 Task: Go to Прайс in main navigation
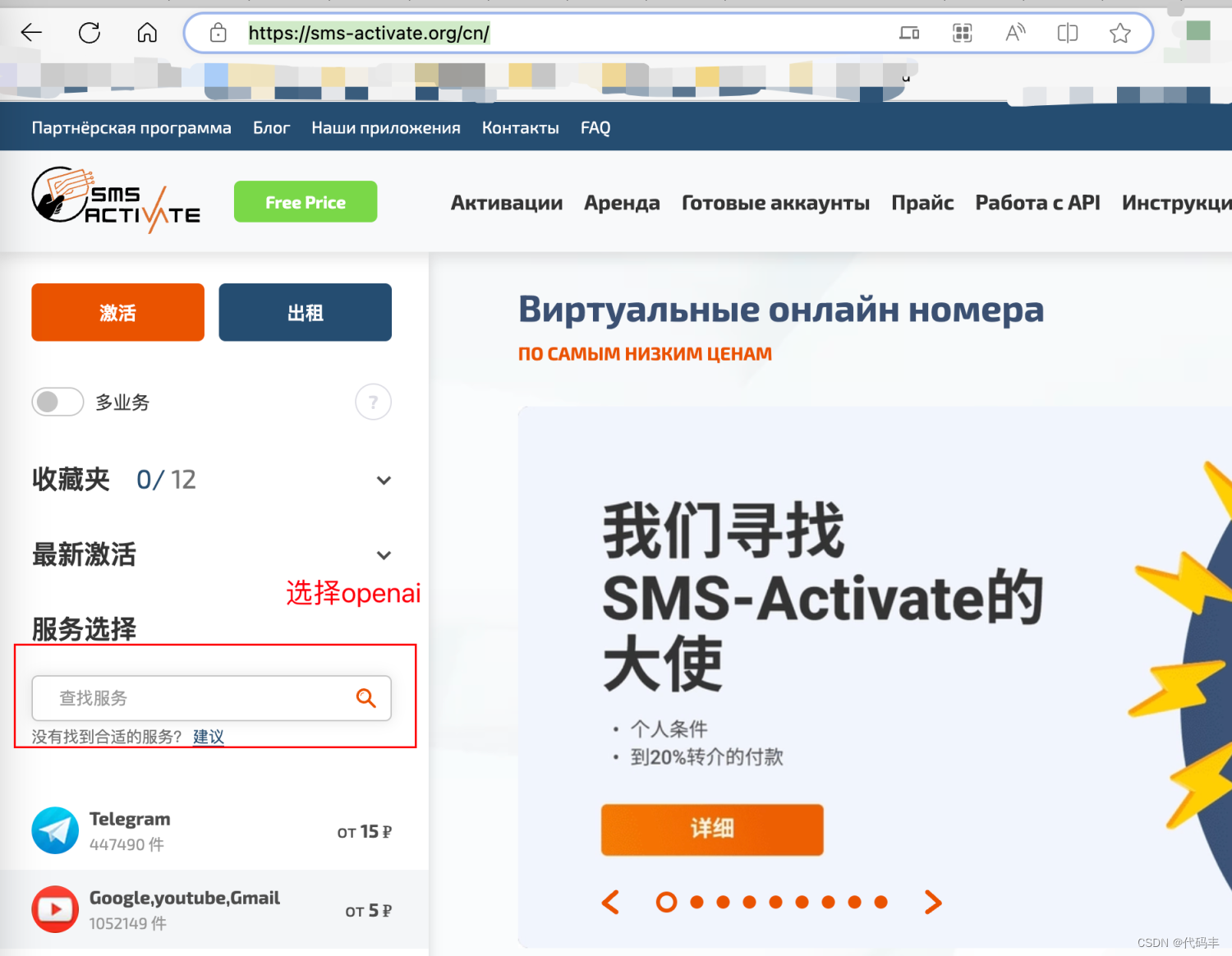[x=922, y=203]
